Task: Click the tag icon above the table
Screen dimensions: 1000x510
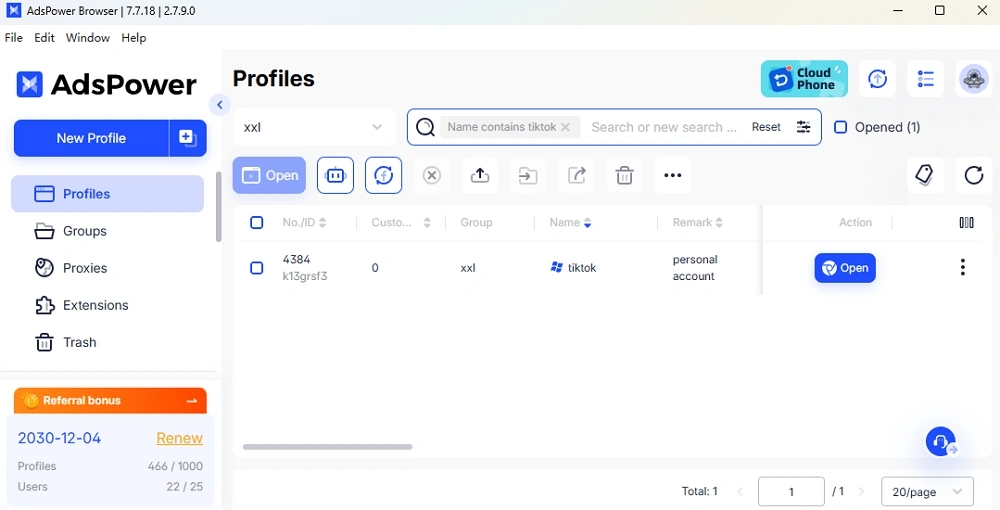Action: tap(924, 175)
